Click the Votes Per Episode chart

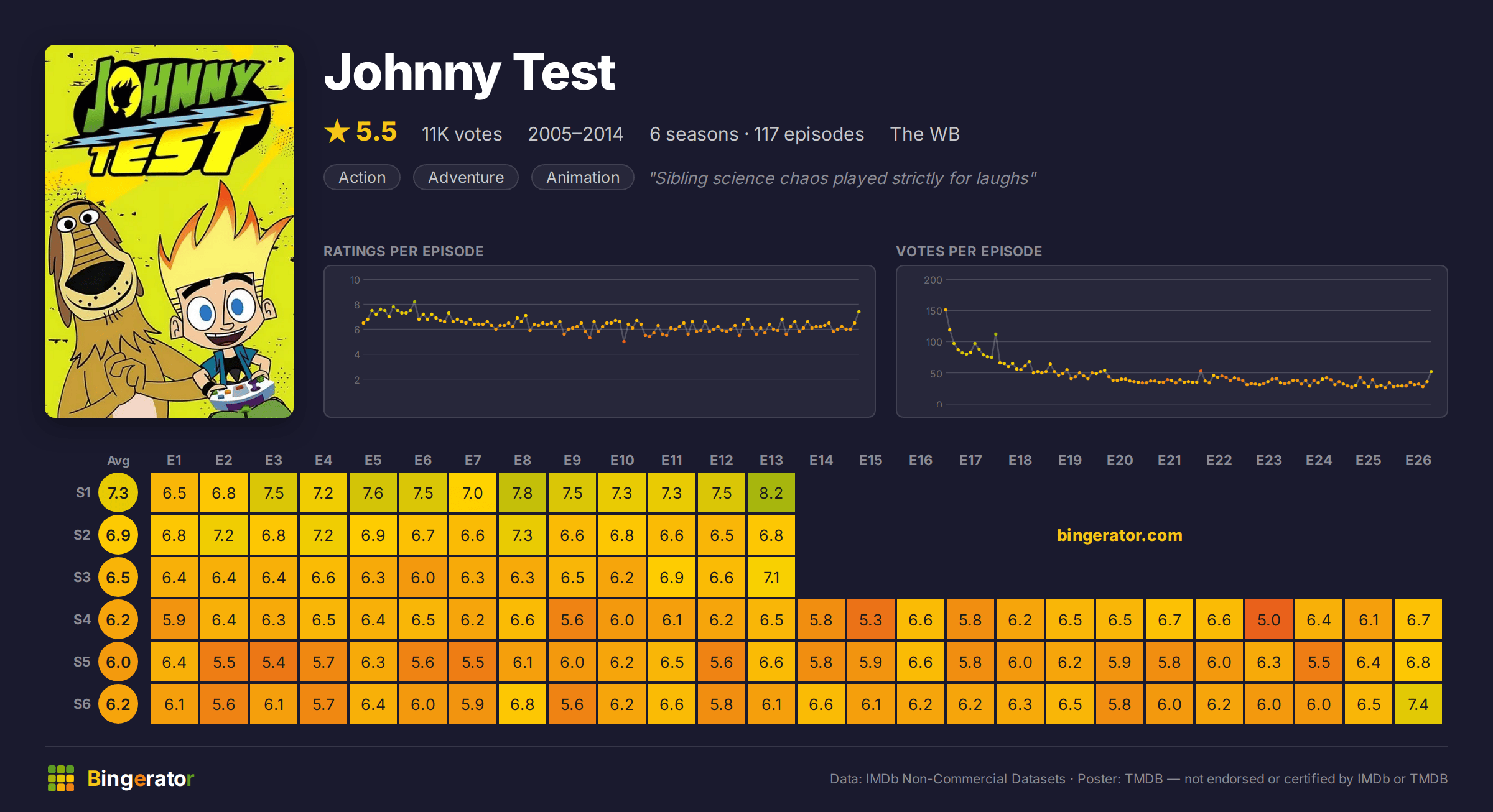tap(1172, 341)
